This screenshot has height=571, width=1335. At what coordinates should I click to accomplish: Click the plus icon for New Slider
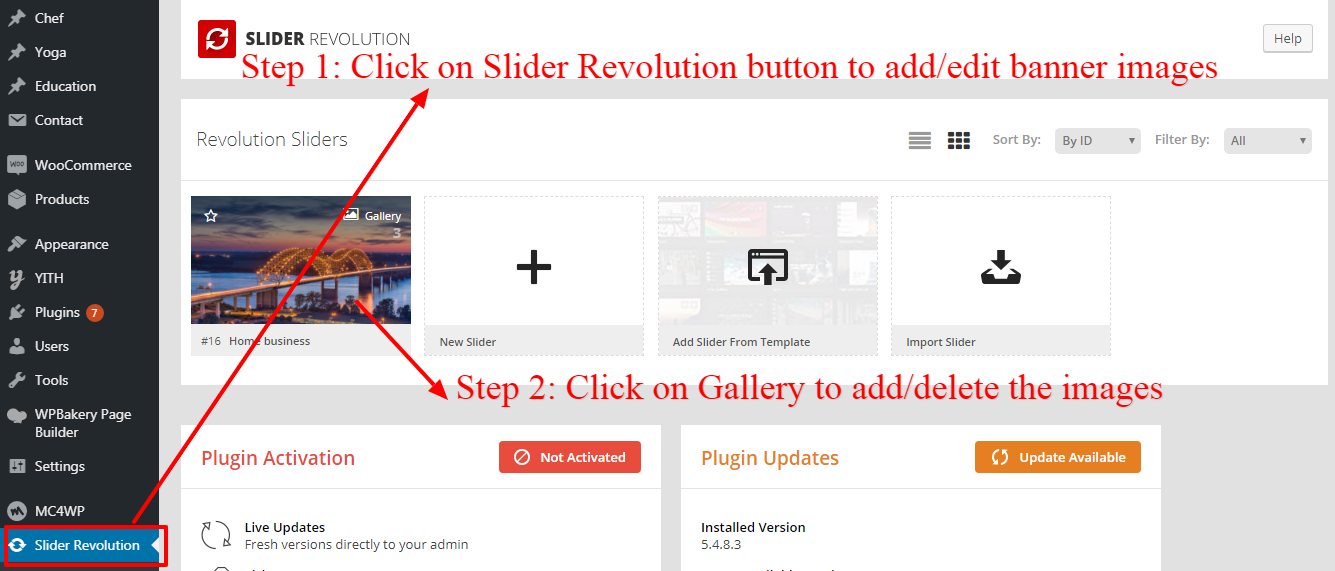[534, 267]
